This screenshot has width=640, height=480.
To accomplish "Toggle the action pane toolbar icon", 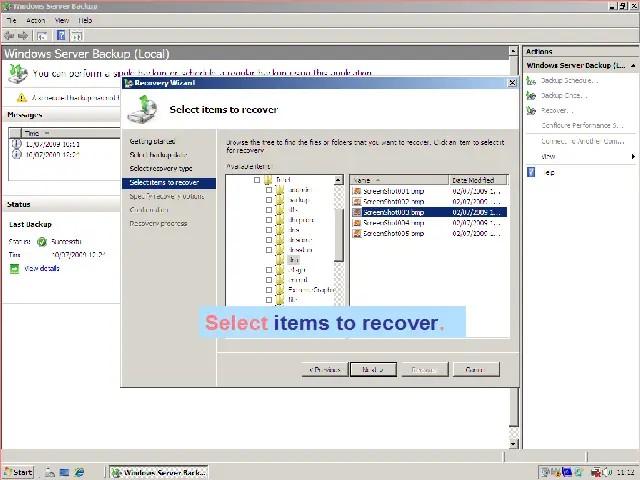I will click(x=77, y=36).
